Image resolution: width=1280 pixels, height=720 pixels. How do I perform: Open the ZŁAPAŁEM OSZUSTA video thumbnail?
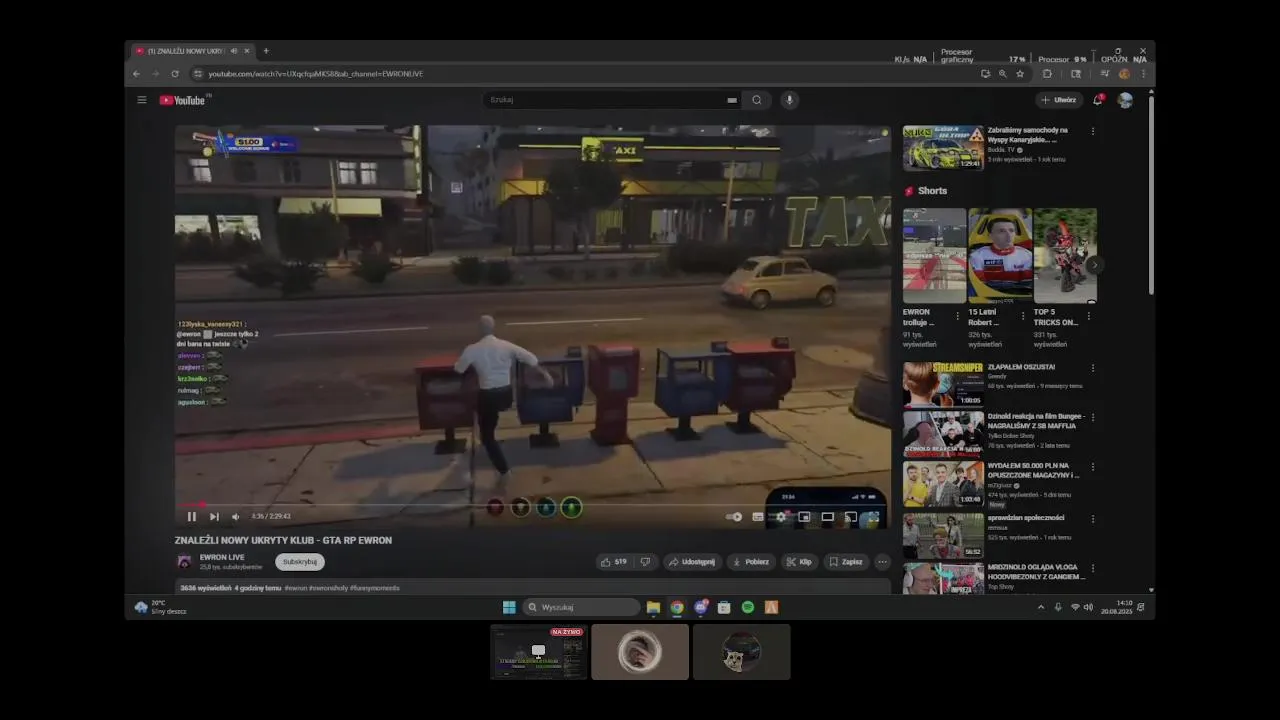coord(943,384)
